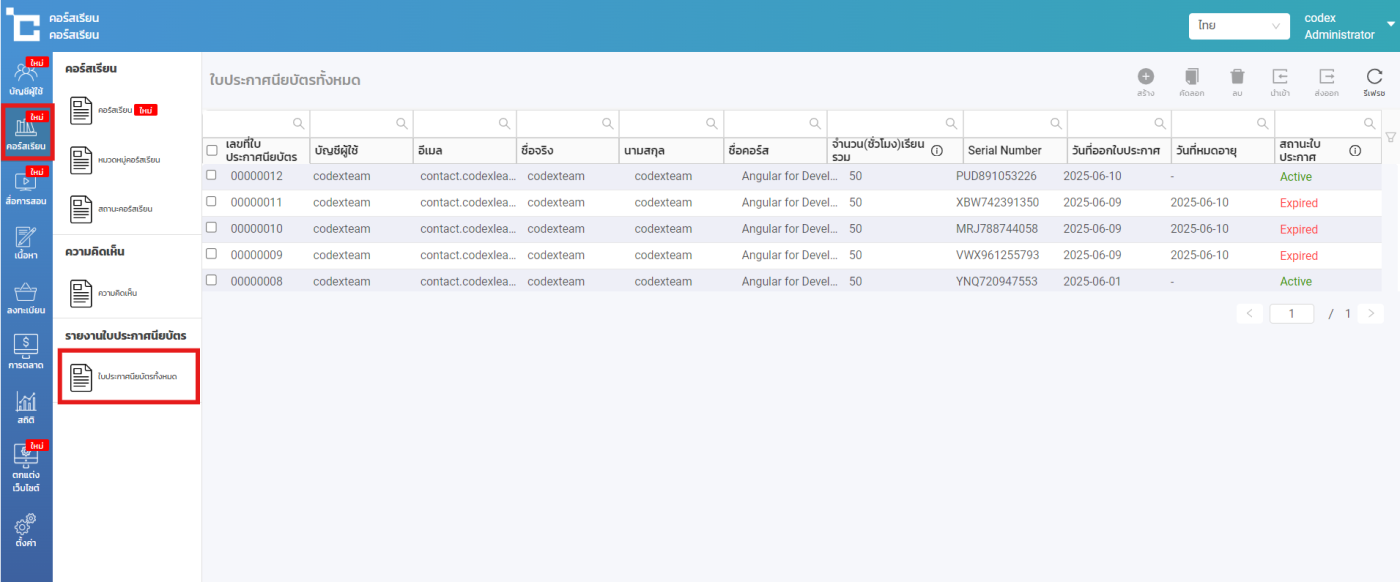This screenshot has height=582, width=1400.
Task: Toggle the select-all checkbox in table header
Action: [x=211, y=150]
